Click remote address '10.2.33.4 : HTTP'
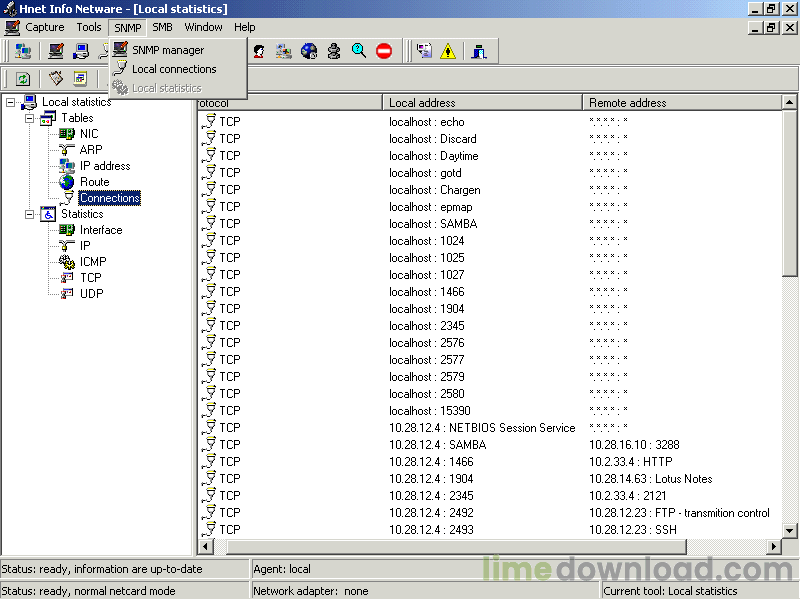The image size is (800, 600). 631,462
